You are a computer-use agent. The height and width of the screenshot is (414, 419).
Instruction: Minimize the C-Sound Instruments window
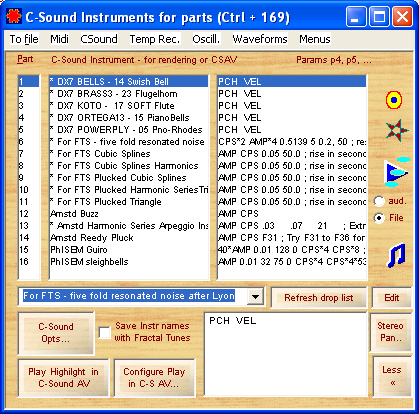click(x=355, y=17)
